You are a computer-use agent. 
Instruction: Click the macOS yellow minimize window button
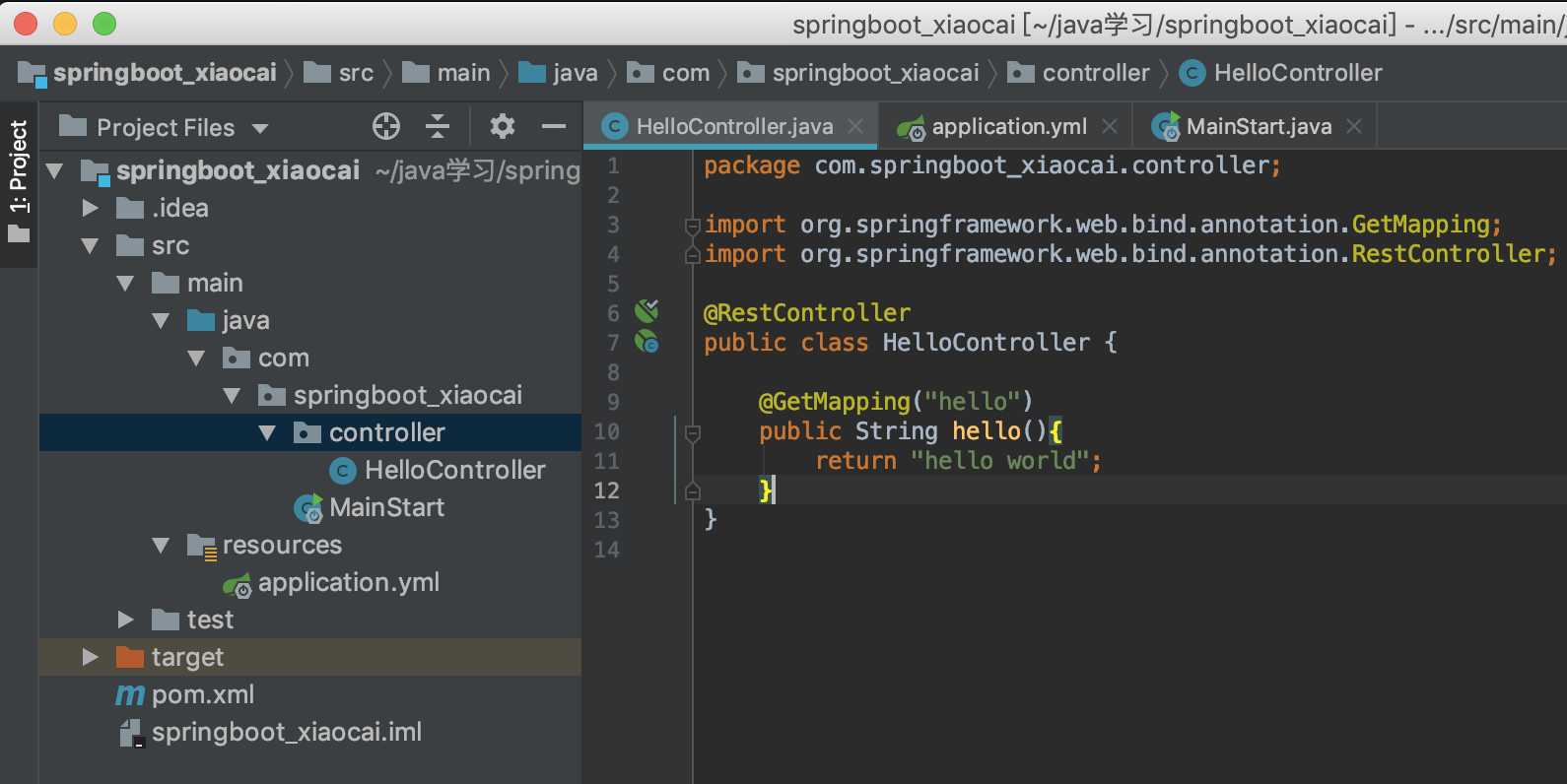65,24
